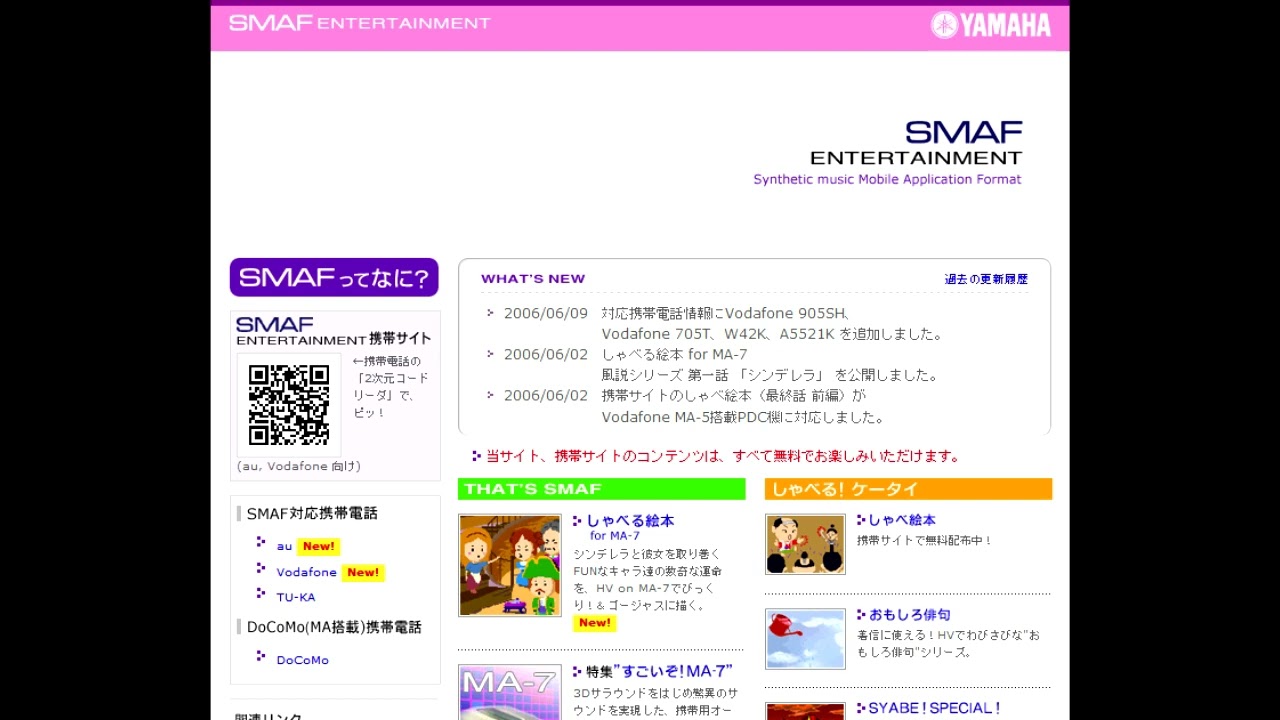Click the (au, Vodafone 向け) caption
The width and height of the screenshot is (1280, 720).
click(x=299, y=466)
